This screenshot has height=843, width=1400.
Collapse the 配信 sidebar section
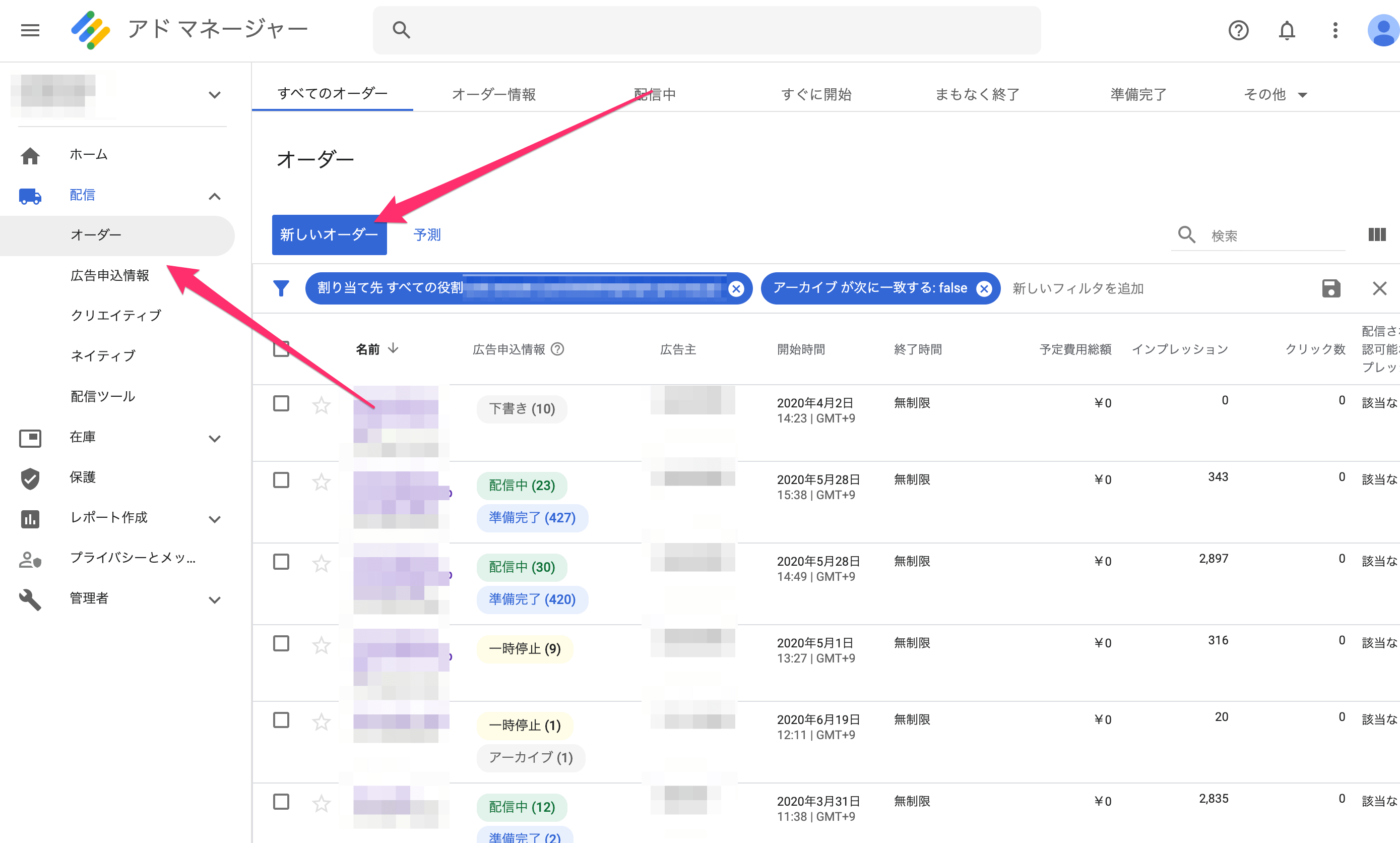214,197
